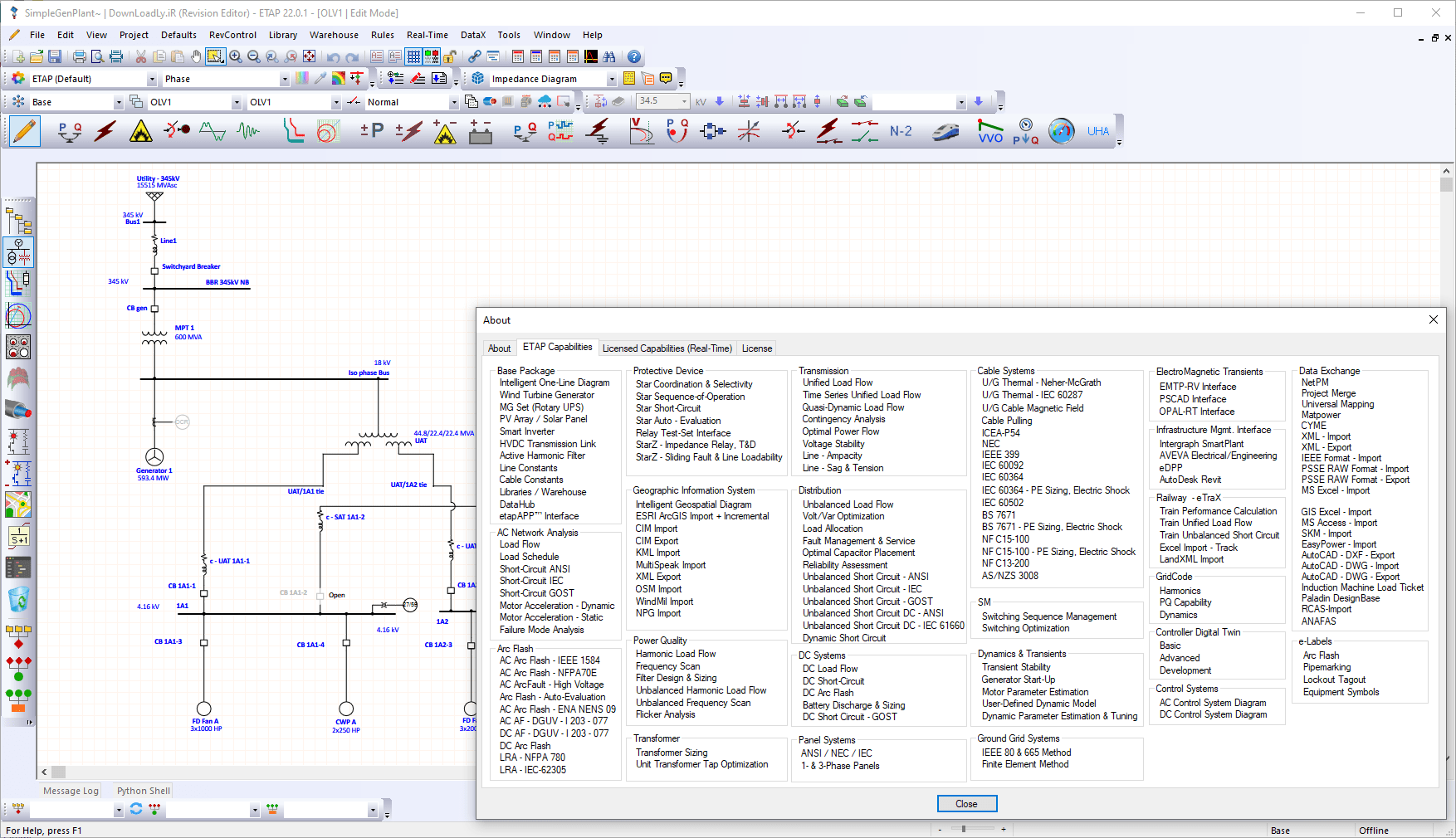
Task: Launch the Railway train analysis icon
Action: point(946,131)
